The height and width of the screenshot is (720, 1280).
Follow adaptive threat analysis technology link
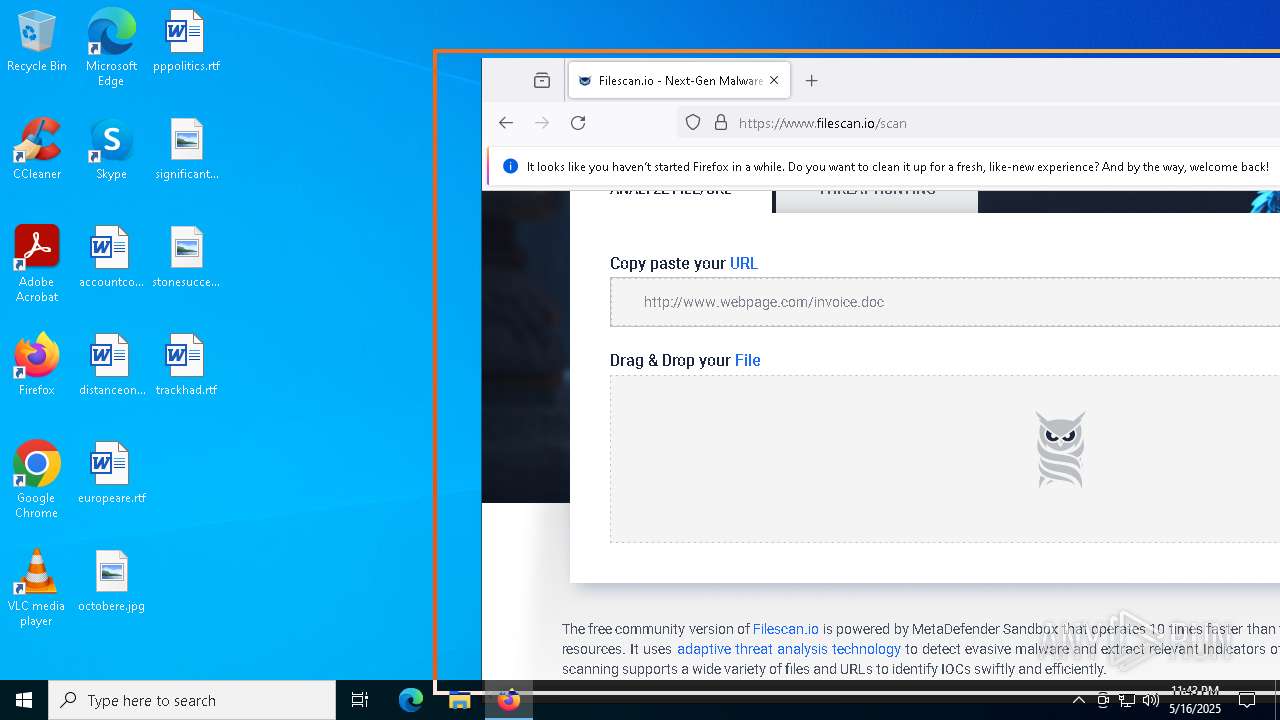click(789, 649)
